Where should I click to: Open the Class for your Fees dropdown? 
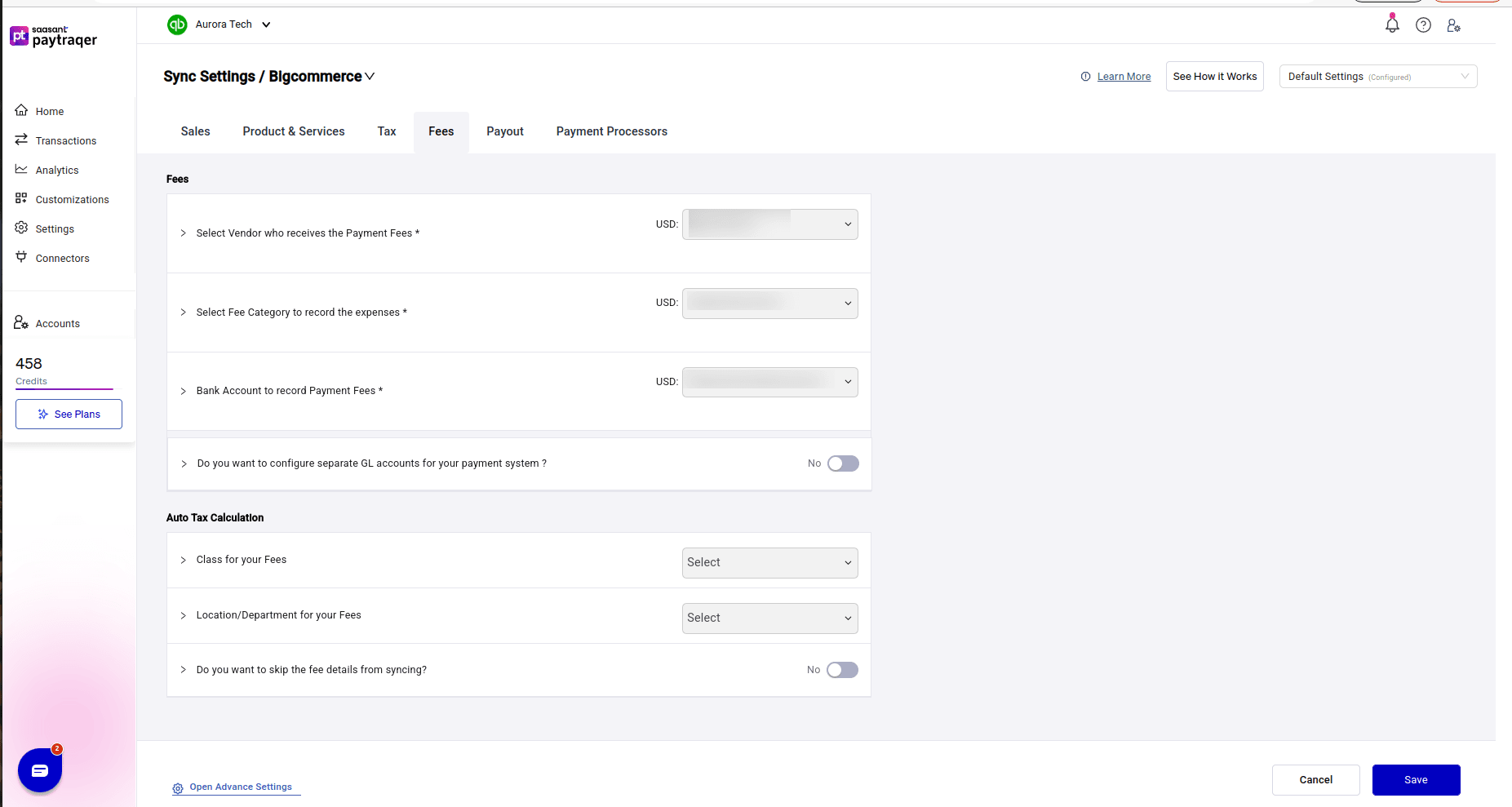[769, 562]
